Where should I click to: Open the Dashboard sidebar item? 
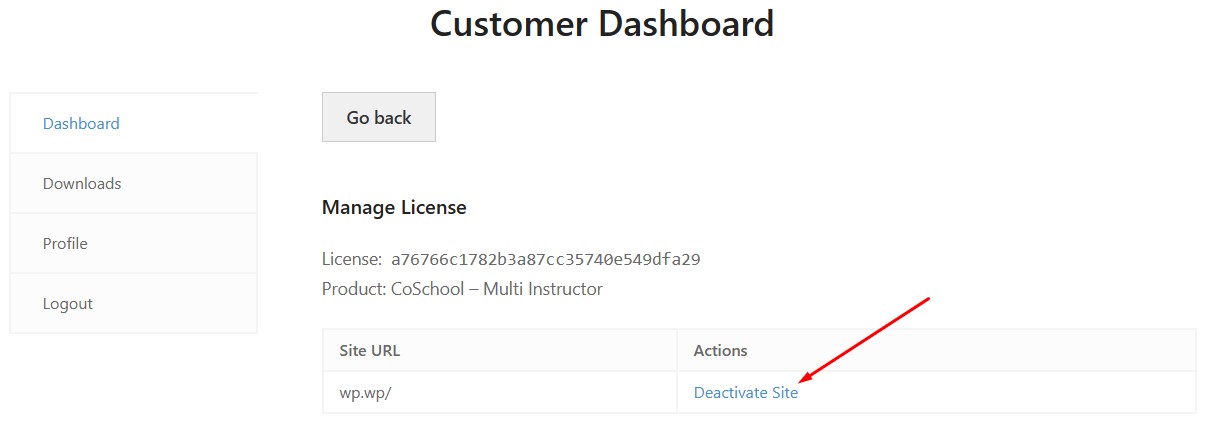[x=133, y=123]
